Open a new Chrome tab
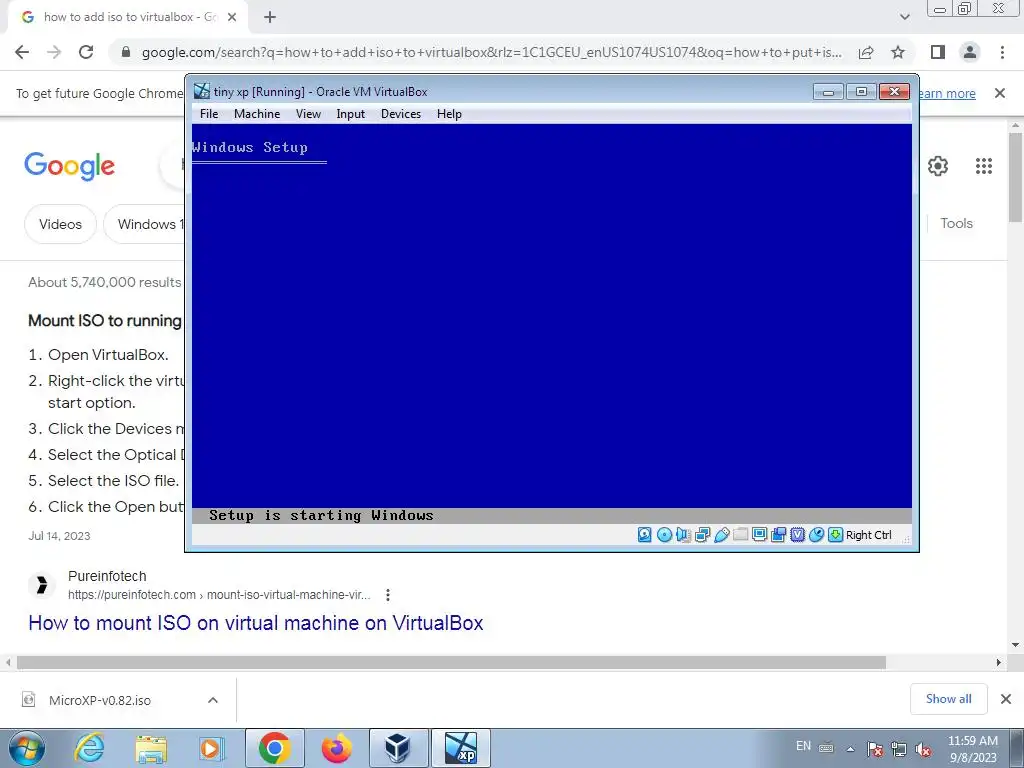1024x768 pixels. pyautogui.click(x=270, y=17)
